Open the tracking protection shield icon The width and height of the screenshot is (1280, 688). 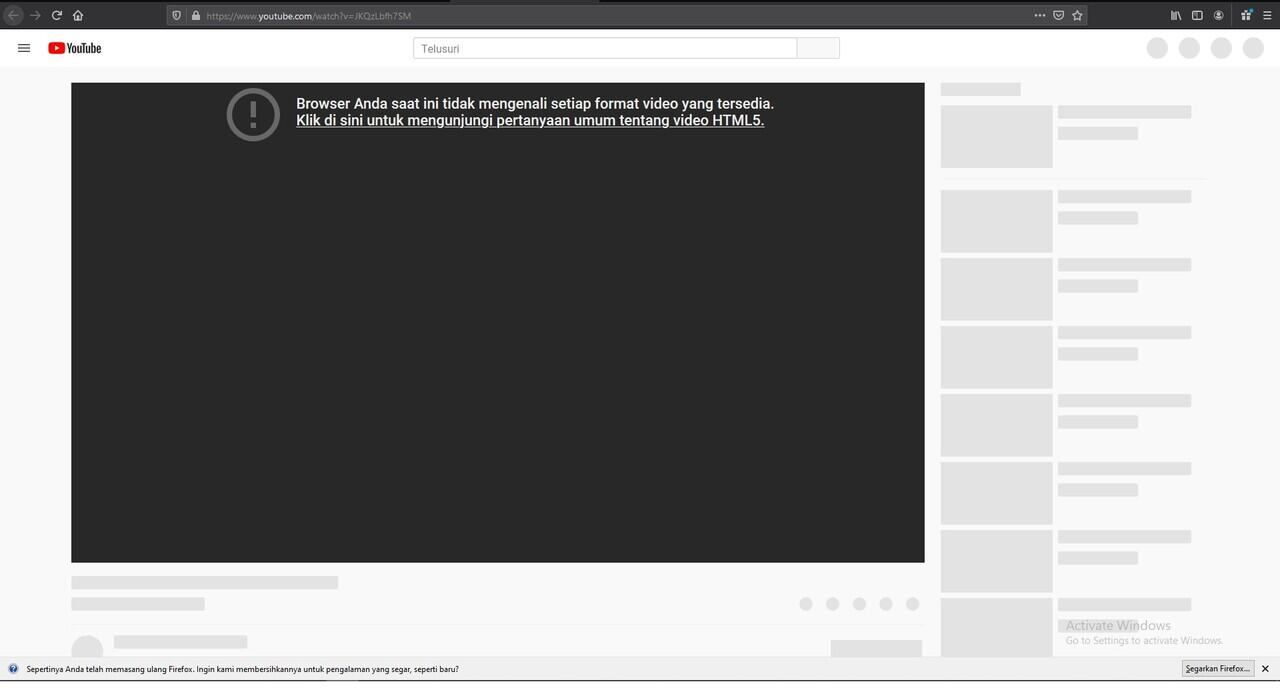tap(177, 15)
